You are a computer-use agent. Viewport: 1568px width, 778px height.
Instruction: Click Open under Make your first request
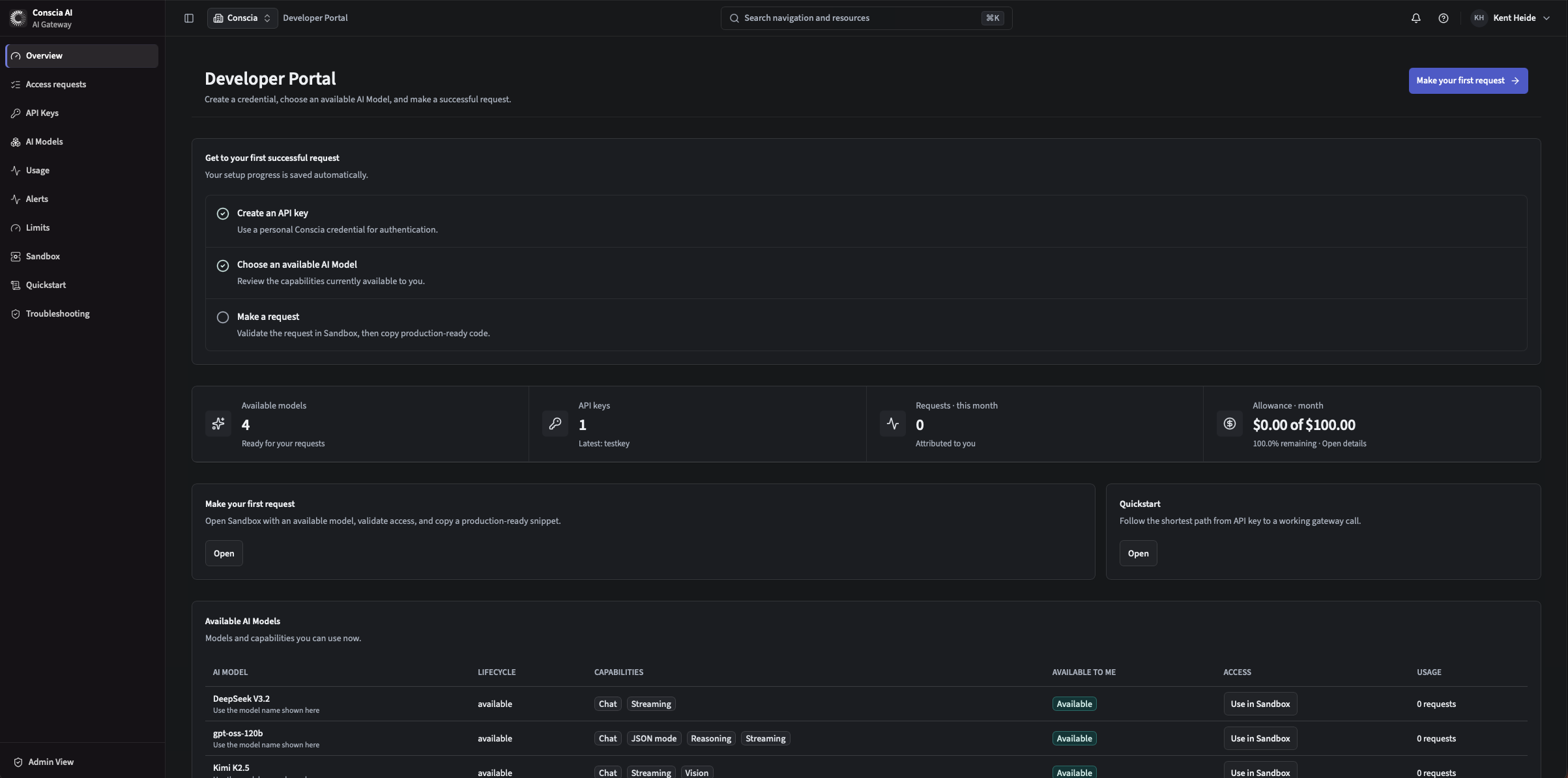pos(224,553)
